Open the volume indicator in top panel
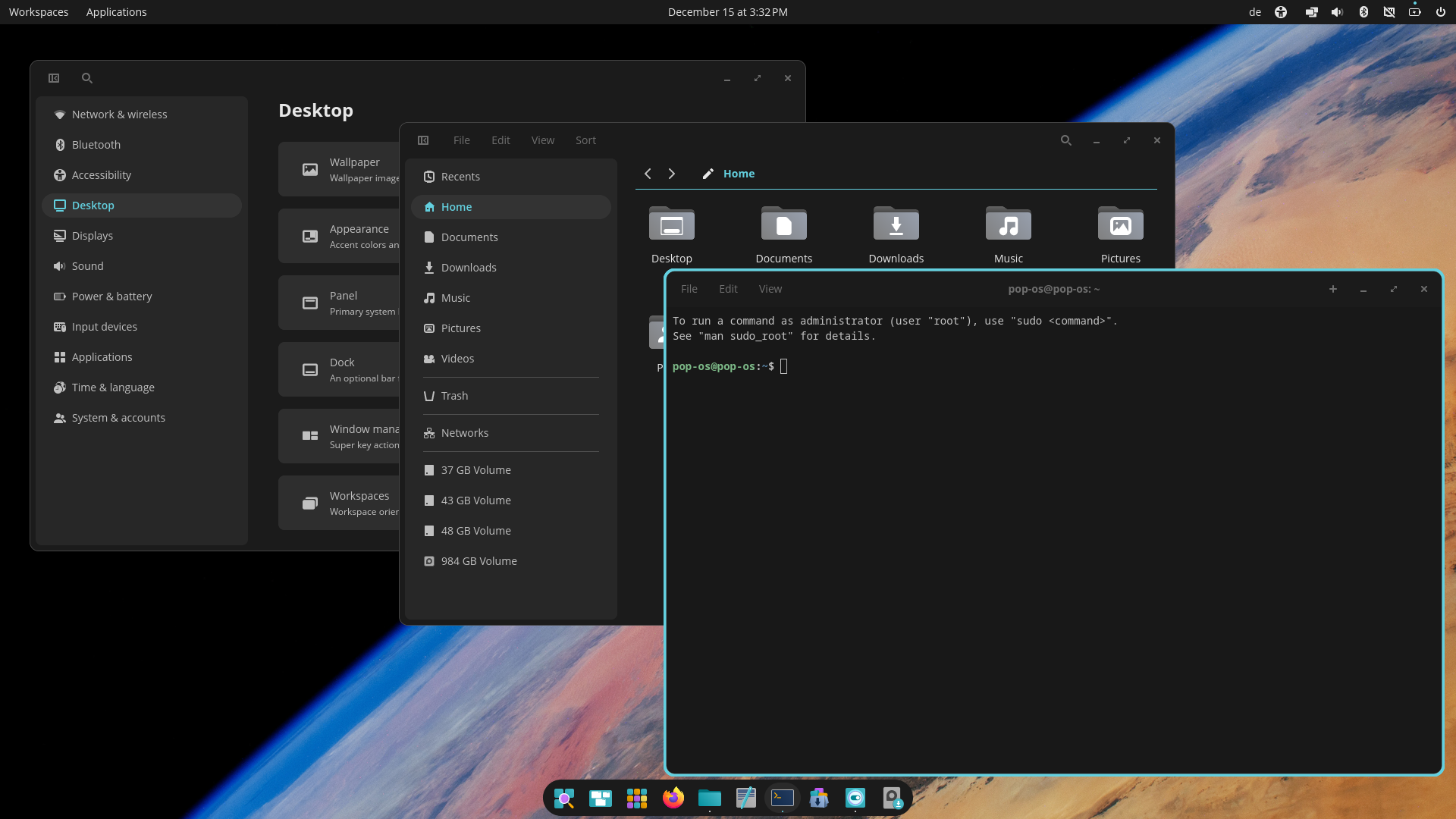 pyautogui.click(x=1337, y=12)
